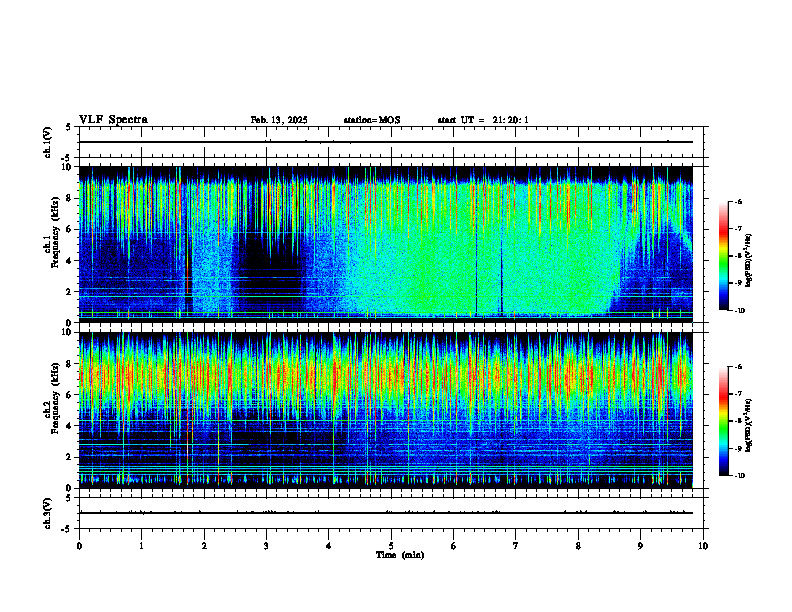Click time tick label "5" on x-axis

click(391, 546)
